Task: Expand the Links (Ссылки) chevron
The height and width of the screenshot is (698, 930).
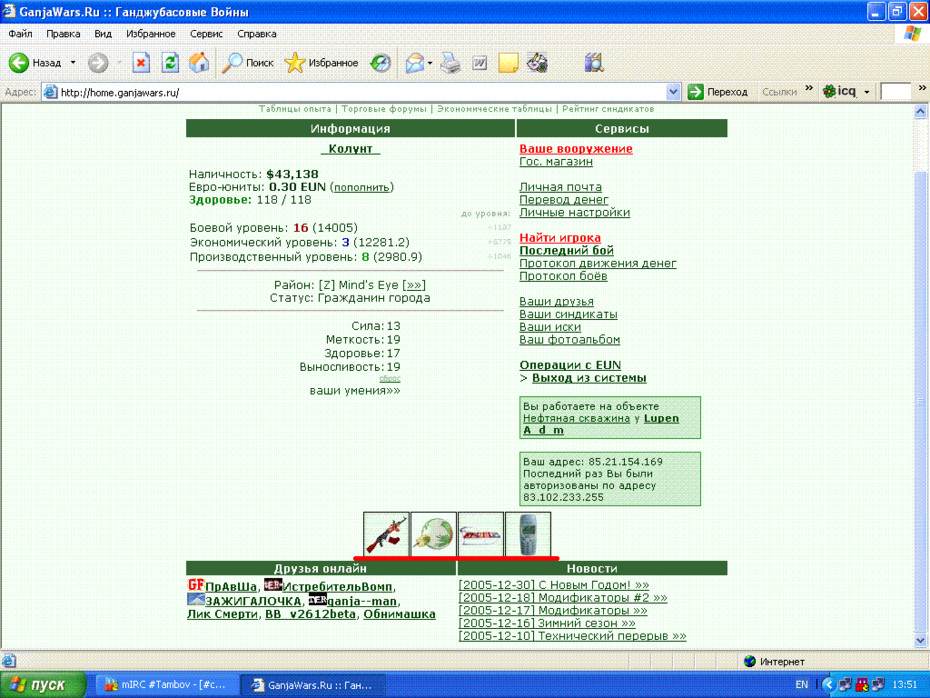Action: pos(809,88)
